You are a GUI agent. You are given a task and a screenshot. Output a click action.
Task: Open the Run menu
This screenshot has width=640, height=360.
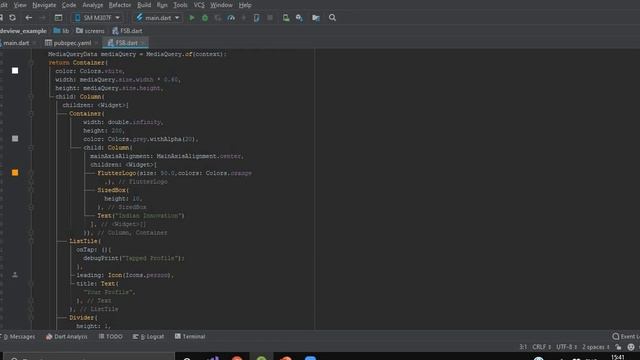click(x=162, y=5)
